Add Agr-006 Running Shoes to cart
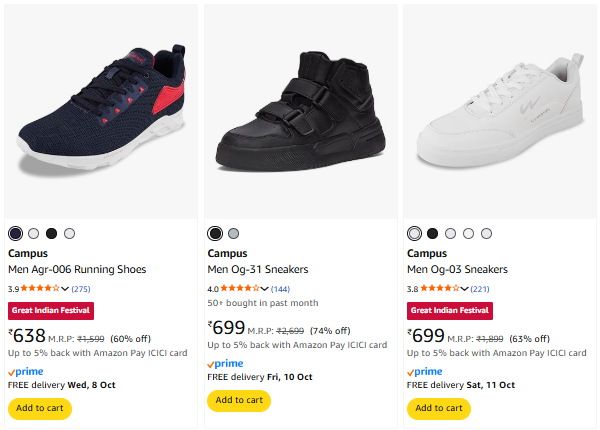Viewport: 600px width, 430px height. pyautogui.click(x=40, y=408)
